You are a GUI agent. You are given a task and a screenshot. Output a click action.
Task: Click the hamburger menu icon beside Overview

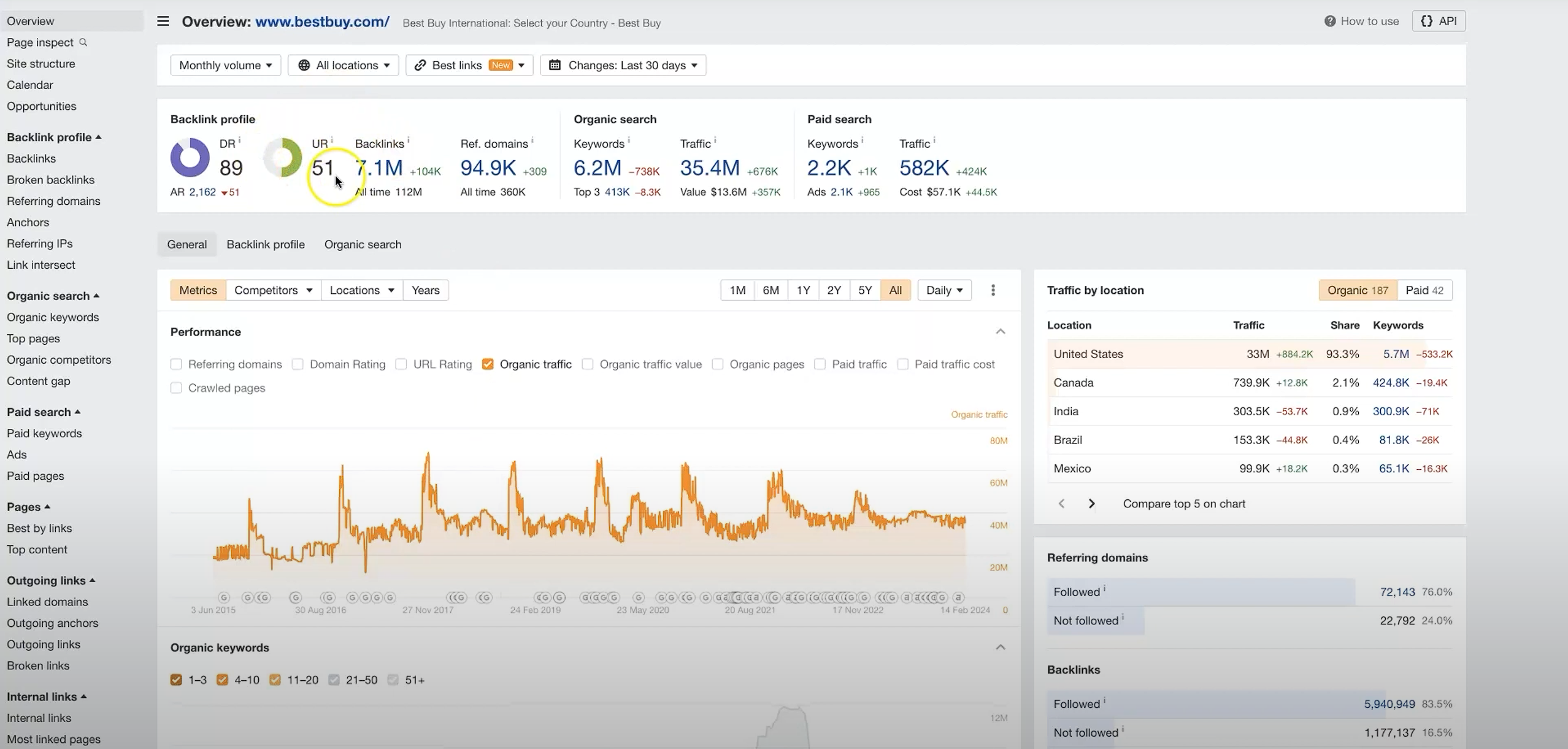(163, 21)
